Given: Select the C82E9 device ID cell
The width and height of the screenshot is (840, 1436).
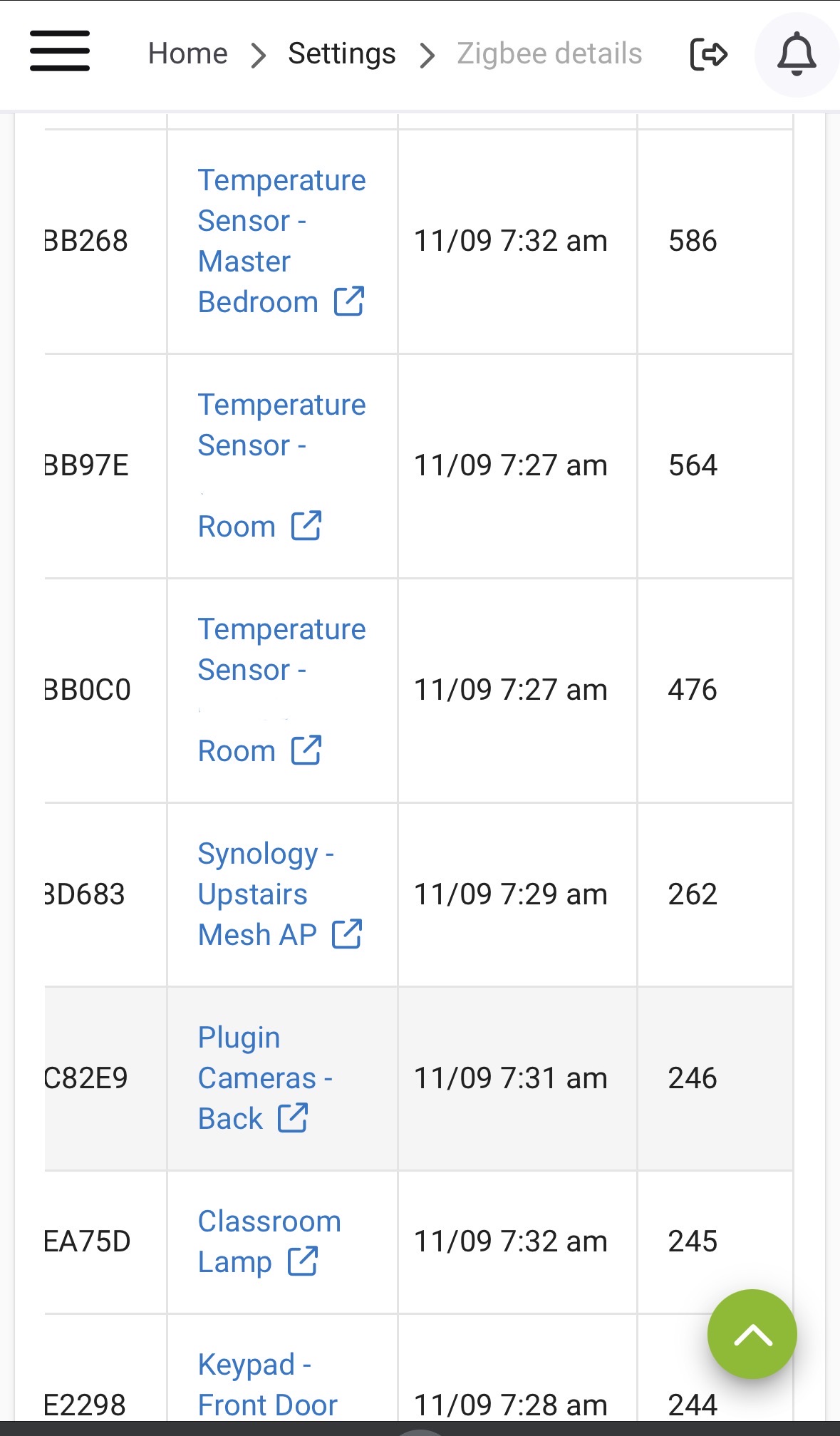Looking at the screenshot, I should pos(86,1078).
